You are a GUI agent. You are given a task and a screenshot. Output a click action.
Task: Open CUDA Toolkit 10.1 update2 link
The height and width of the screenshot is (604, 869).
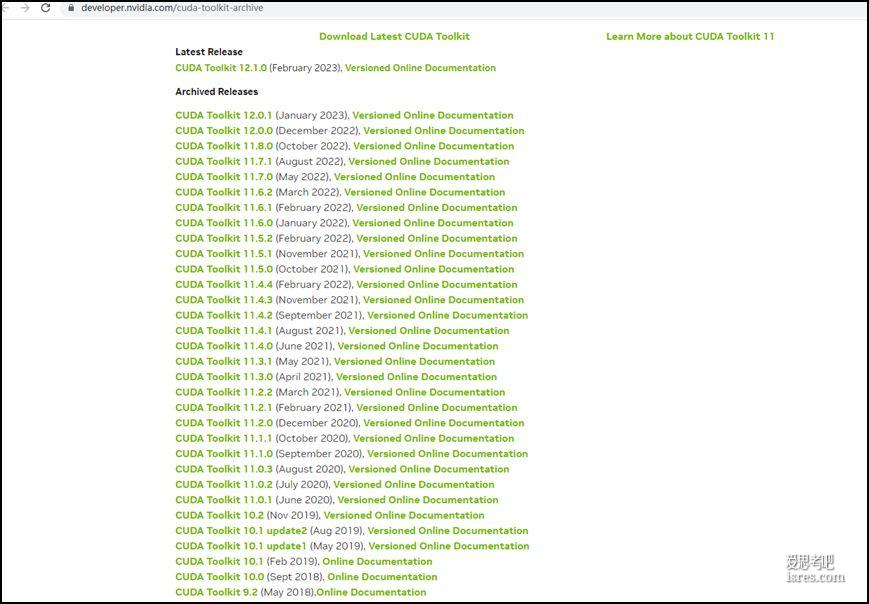tap(241, 531)
